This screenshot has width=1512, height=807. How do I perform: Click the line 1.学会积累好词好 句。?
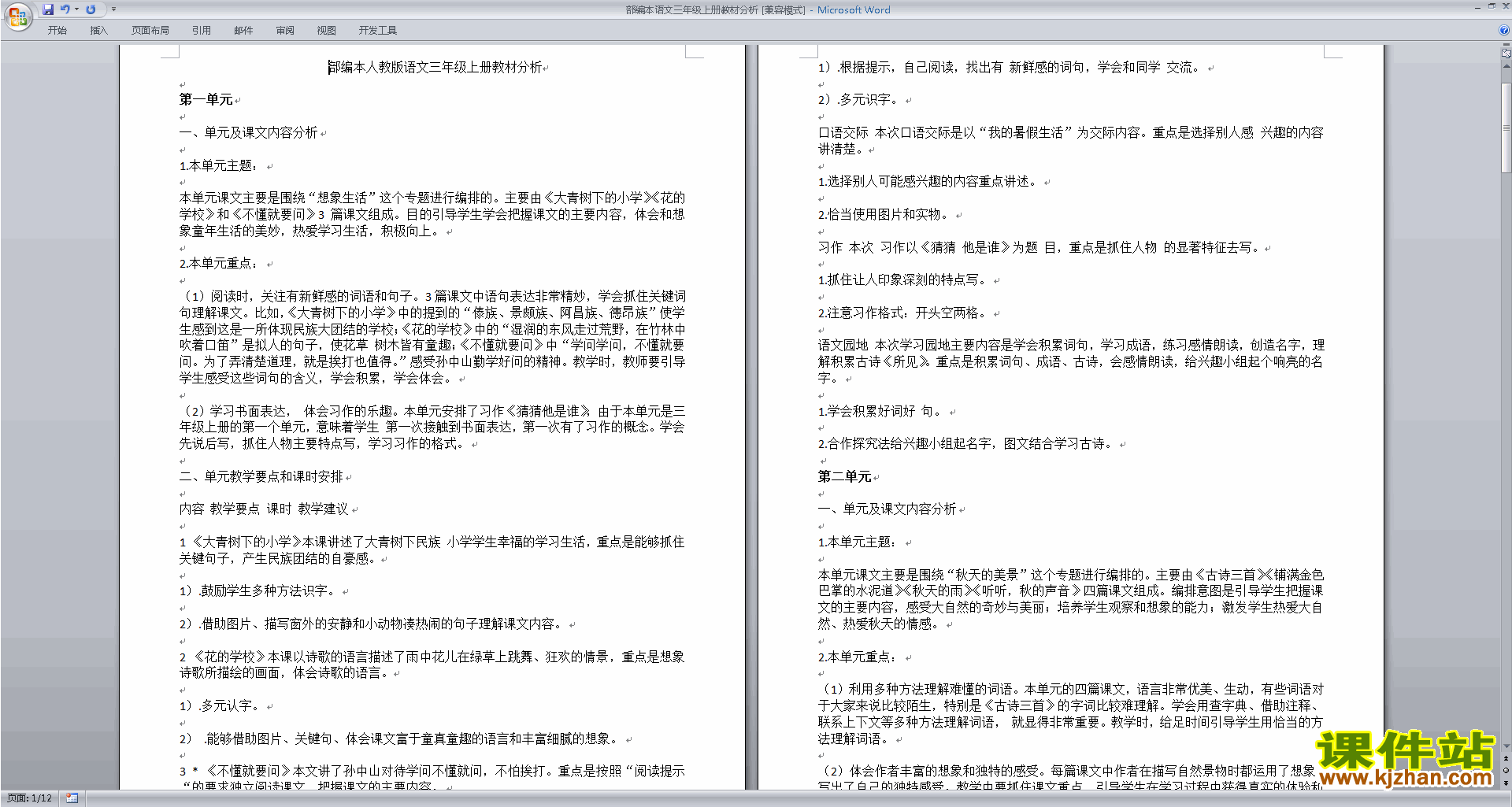[883, 412]
